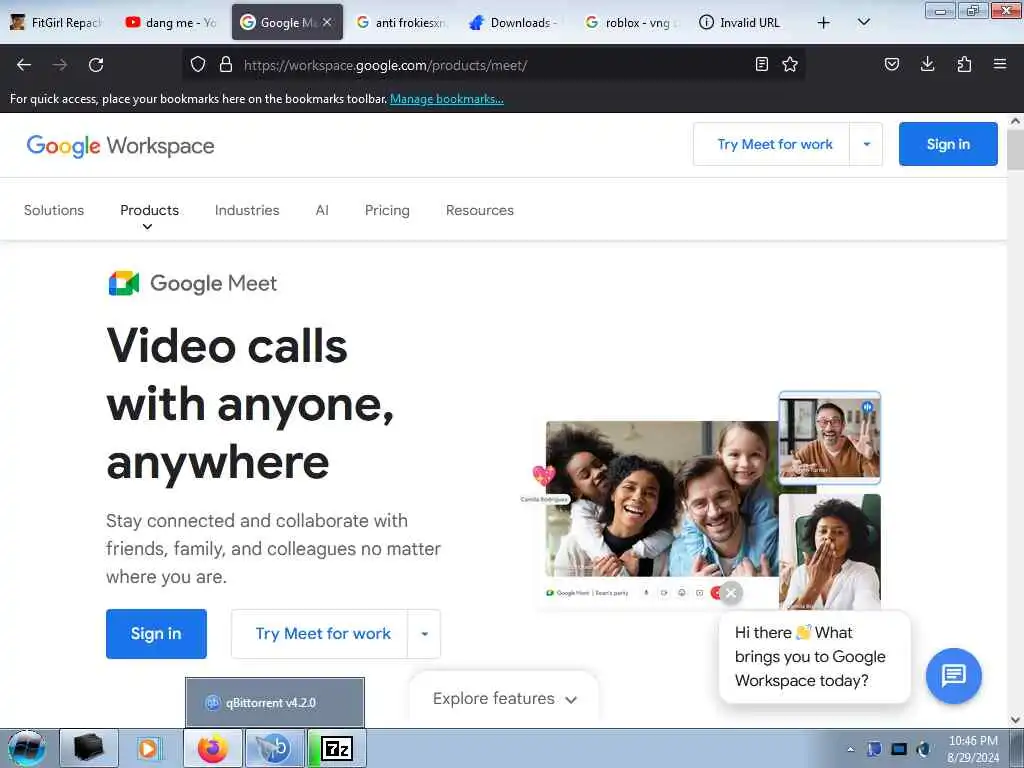Open the blue chat bubble button
The image size is (1024, 768).
click(x=953, y=675)
